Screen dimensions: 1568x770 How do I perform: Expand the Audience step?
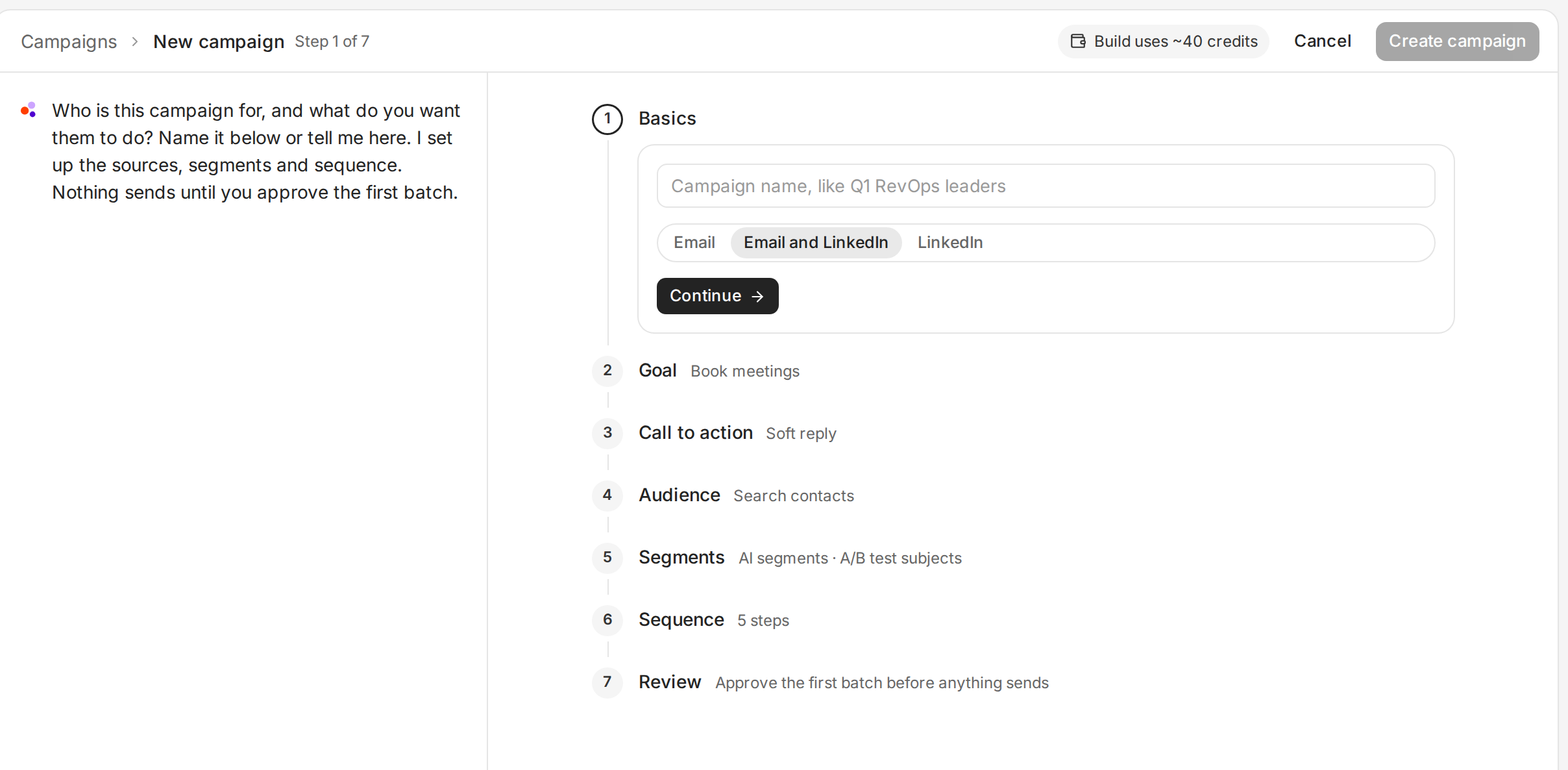(680, 495)
